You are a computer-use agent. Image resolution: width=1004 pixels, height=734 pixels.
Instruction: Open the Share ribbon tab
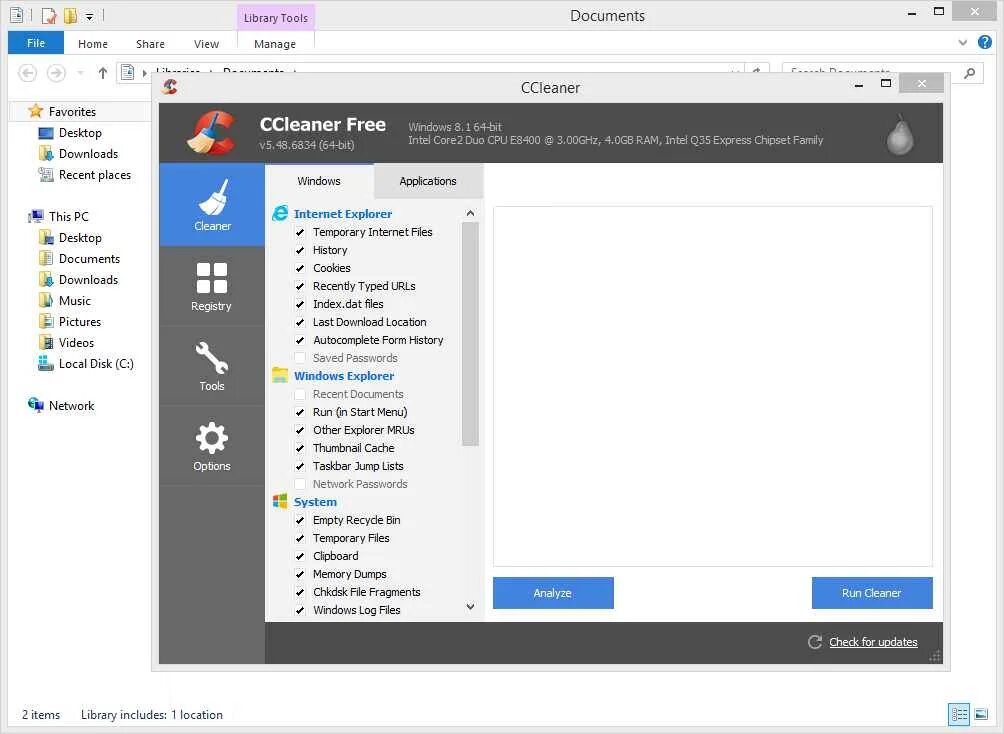[x=150, y=44]
